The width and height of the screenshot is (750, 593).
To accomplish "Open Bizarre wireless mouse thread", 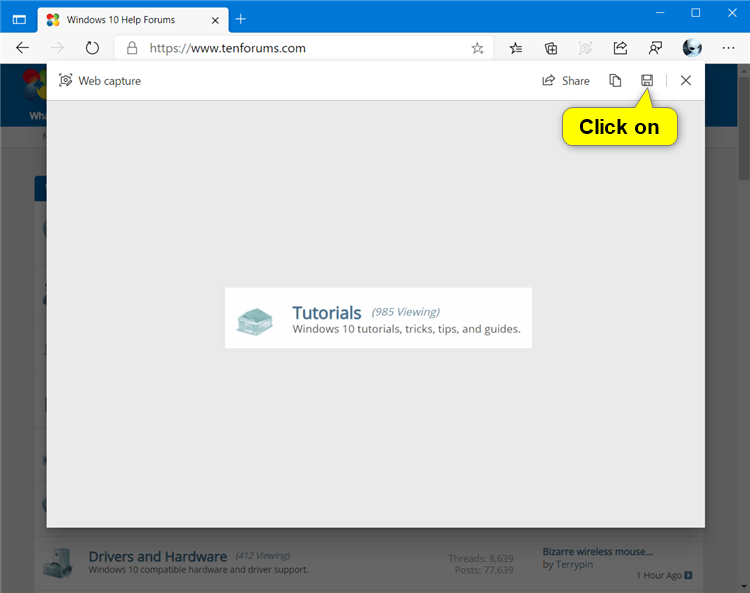I will [x=597, y=552].
